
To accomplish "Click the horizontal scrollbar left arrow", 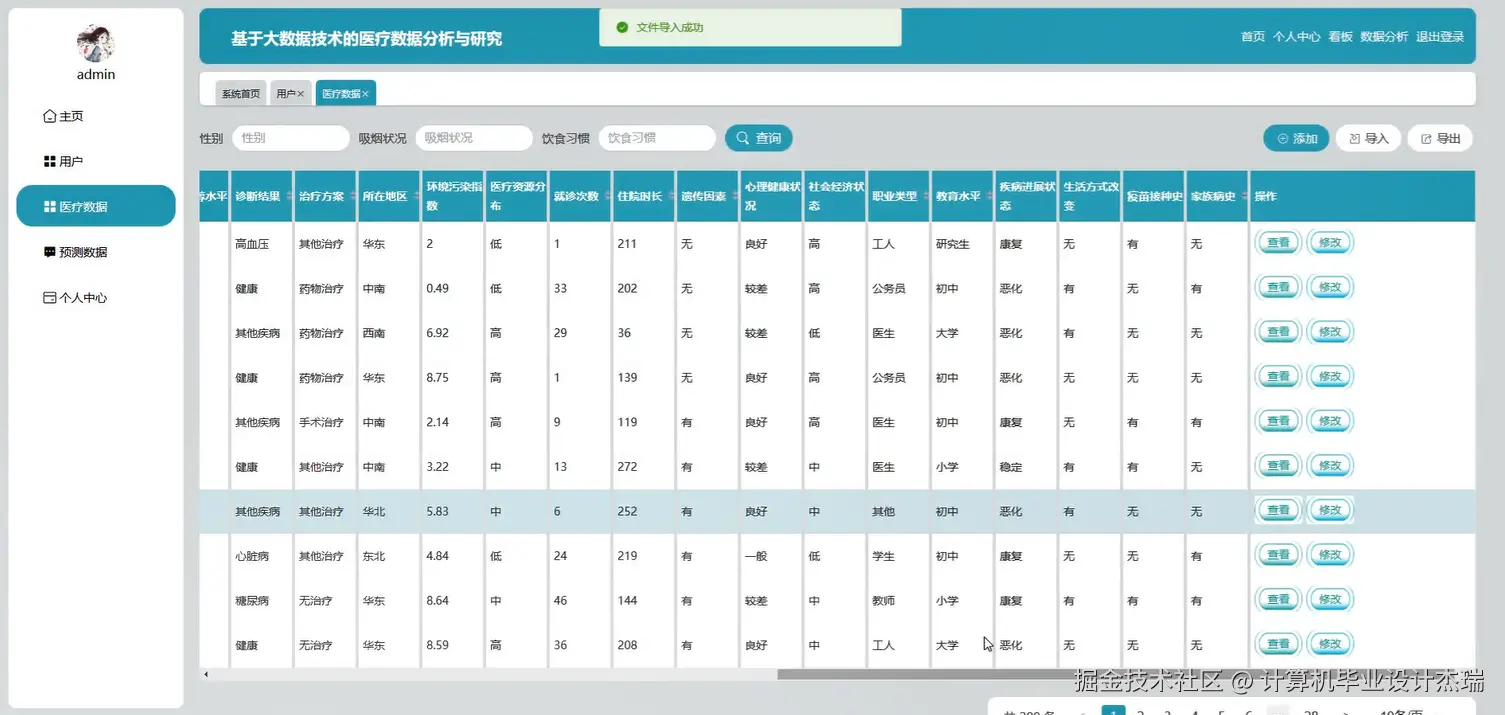I will [206, 674].
